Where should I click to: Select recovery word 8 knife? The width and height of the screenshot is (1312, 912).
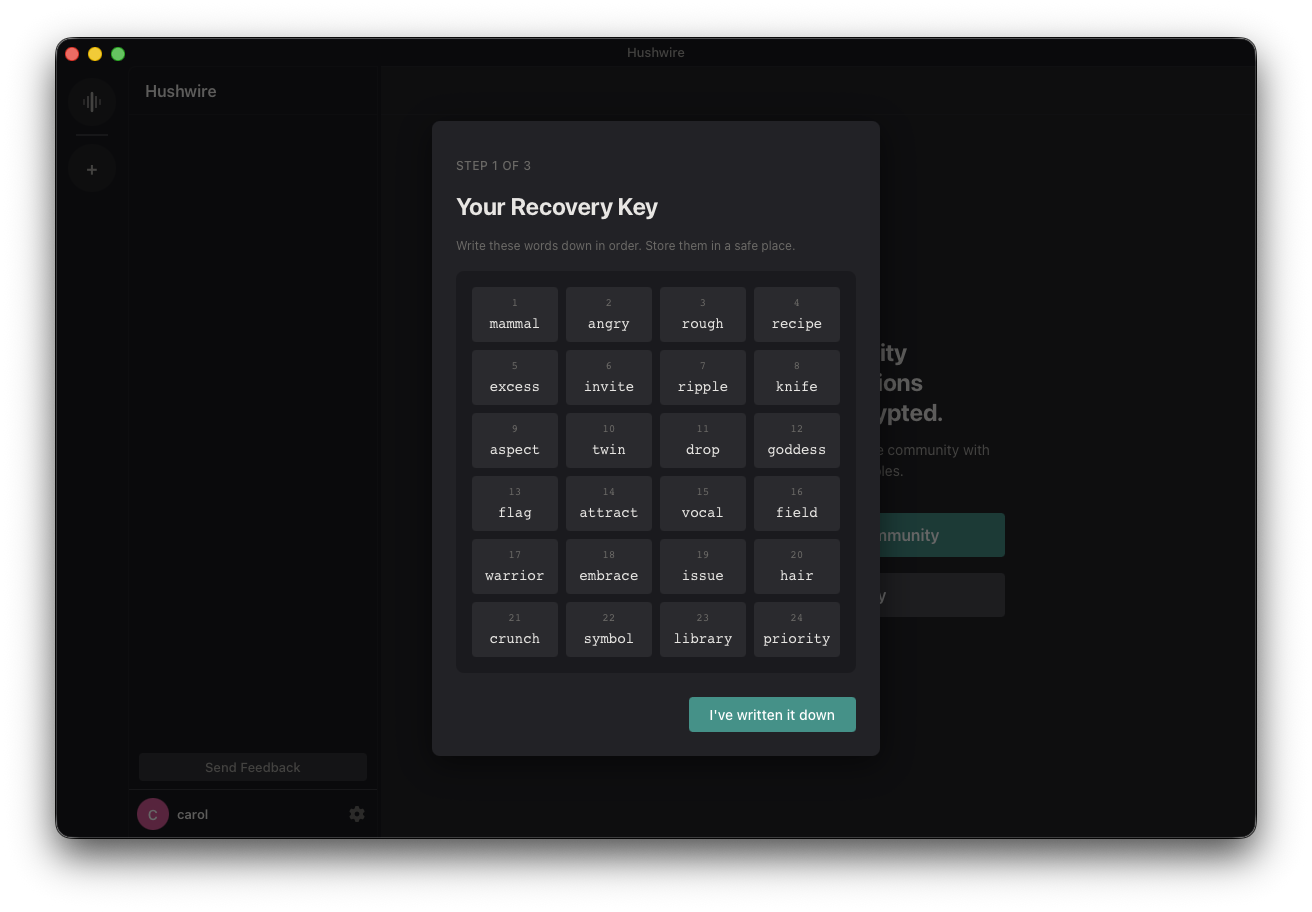(797, 377)
